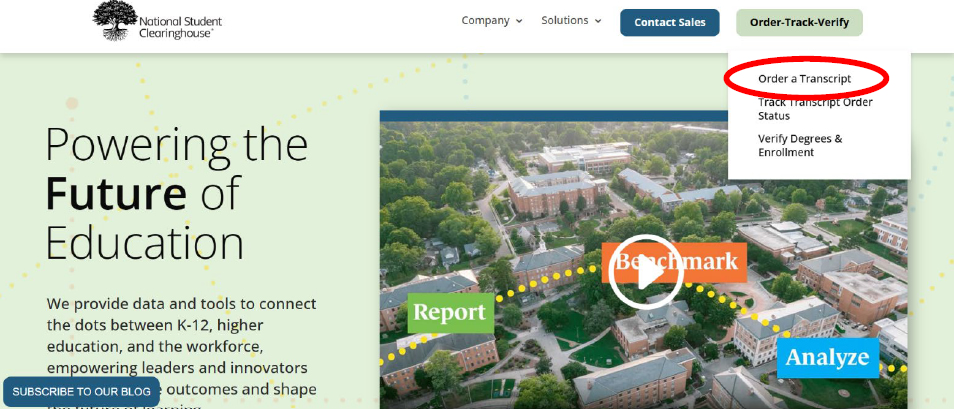Click the National Student Clearinghouse tree logo
Viewport: 954px width, 409px height.
pyautogui.click(x=114, y=21)
